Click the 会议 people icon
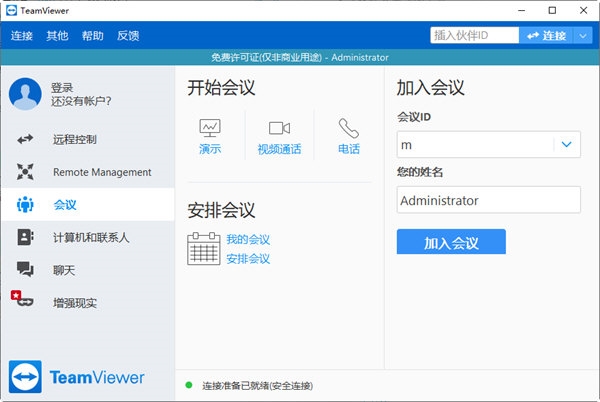 tap(25, 205)
